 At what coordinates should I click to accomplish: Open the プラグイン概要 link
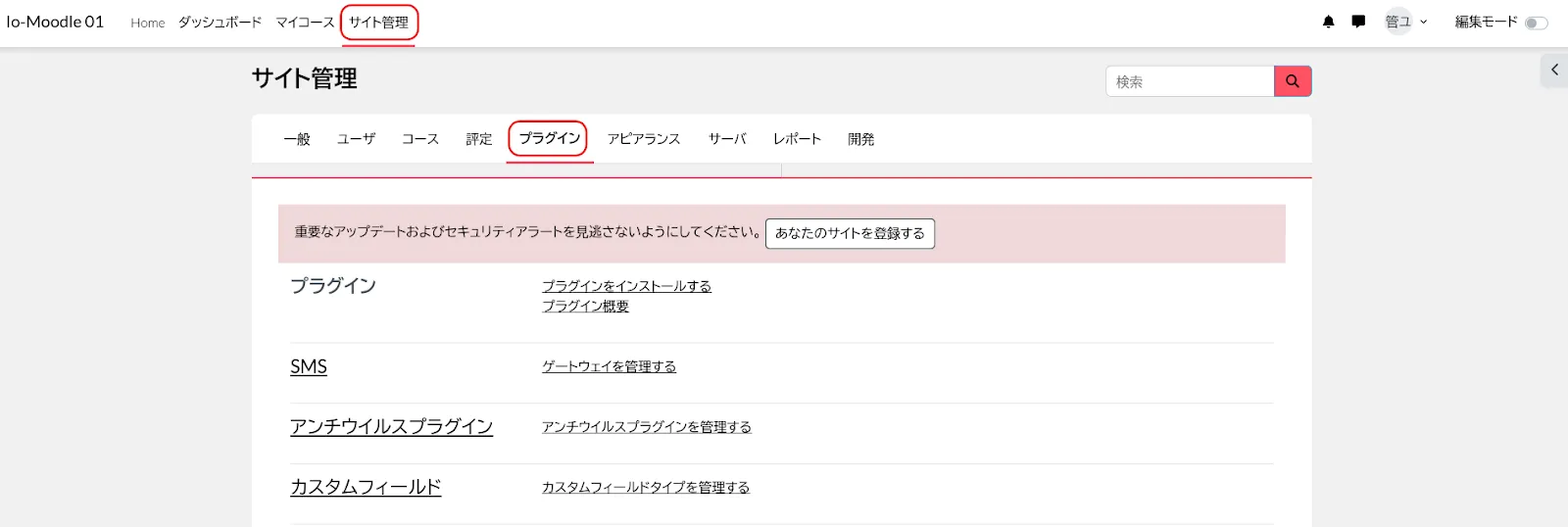pyautogui.click(x=585, y=307)
